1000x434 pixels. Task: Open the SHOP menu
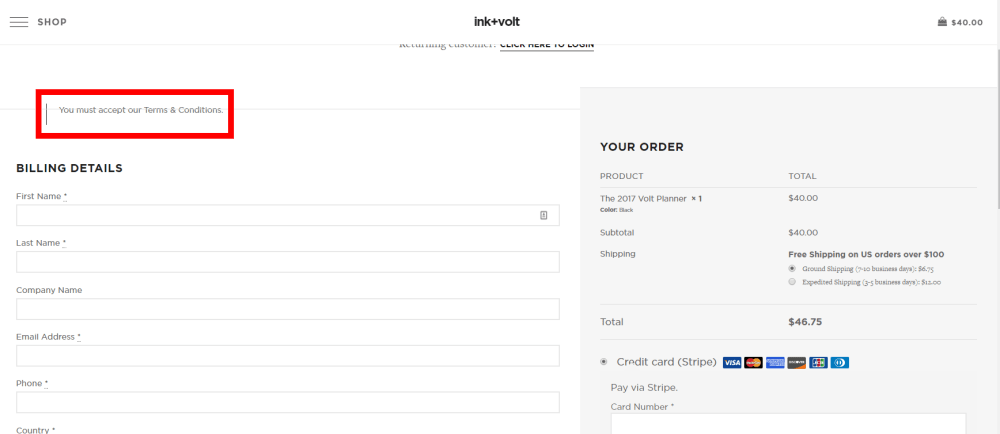52,22
